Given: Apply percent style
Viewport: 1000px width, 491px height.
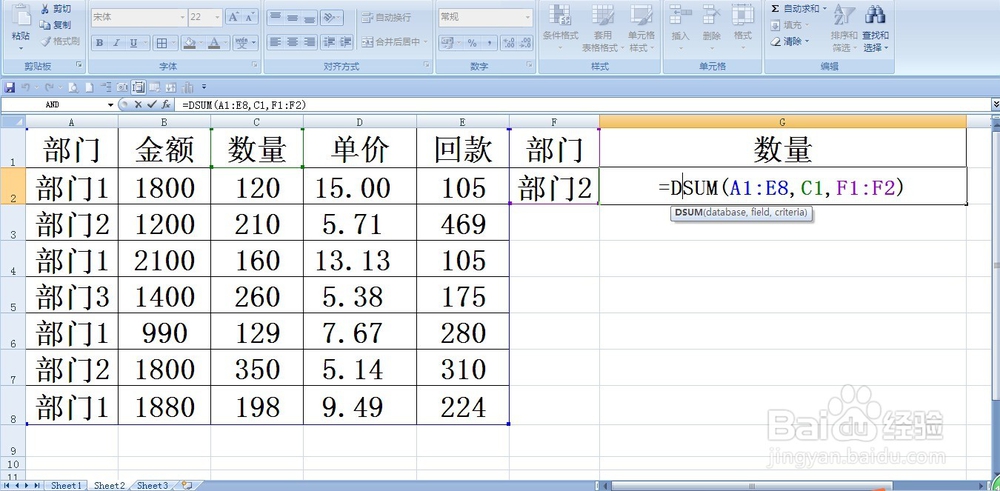Looking at the screenshot, I should point(472,43).
